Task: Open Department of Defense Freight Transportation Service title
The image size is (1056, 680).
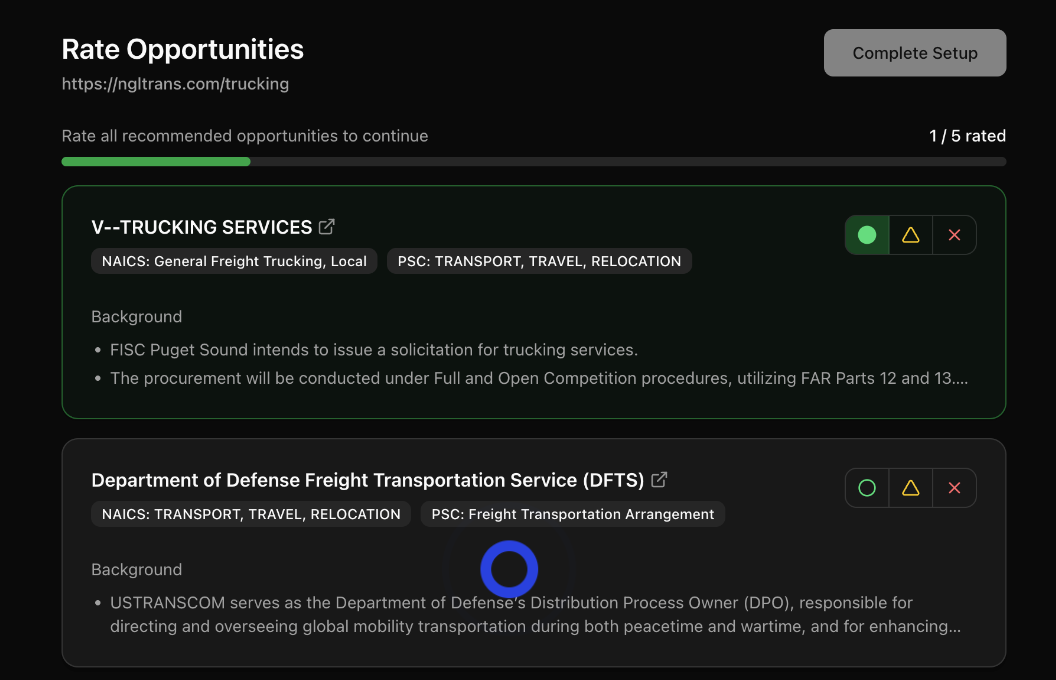Action: 368,480
